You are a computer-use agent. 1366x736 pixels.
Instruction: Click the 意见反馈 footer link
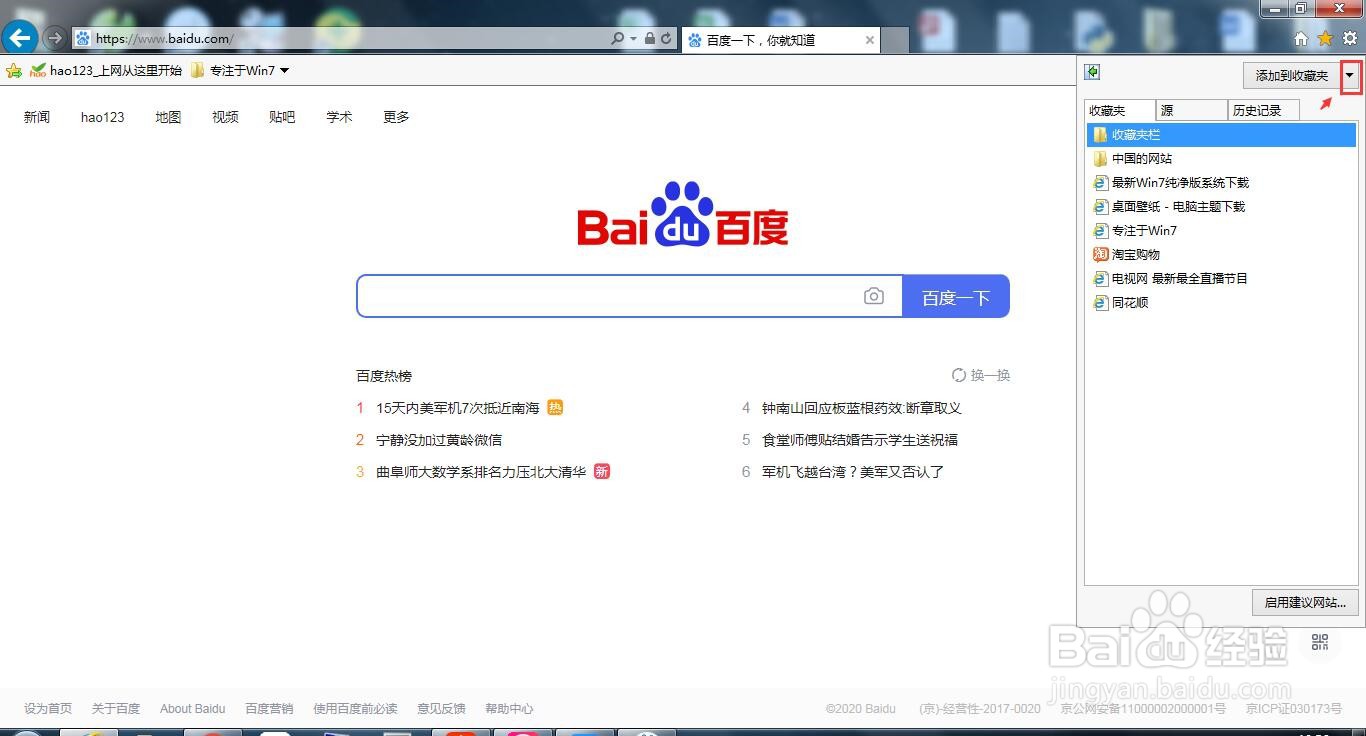[441, 708]
